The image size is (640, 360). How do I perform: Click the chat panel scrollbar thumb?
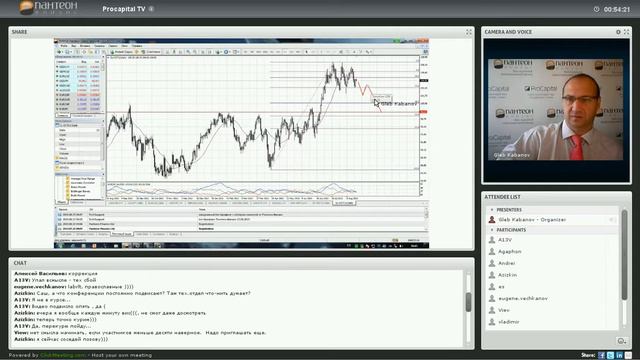point(468,302)
